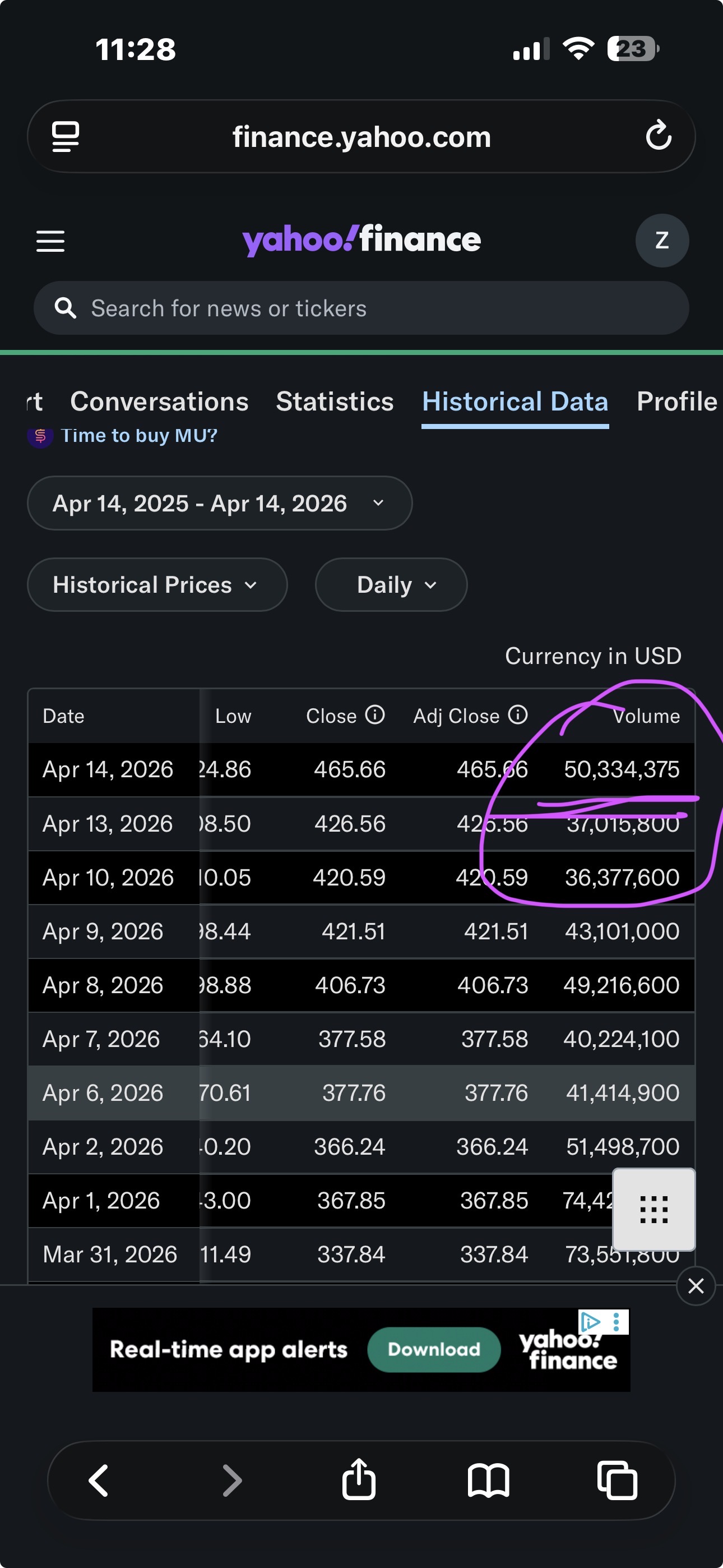Open the browser page settings icon

[x=65, y=136]
